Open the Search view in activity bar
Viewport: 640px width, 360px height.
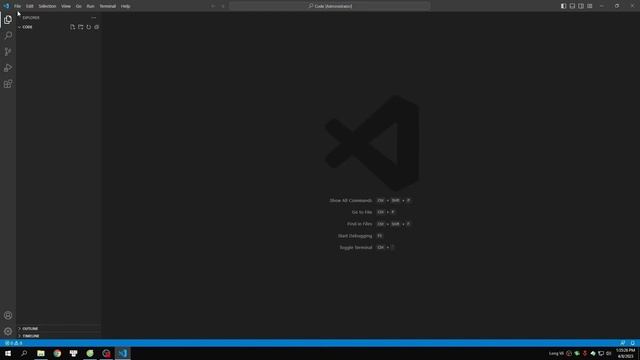[8, 36]
